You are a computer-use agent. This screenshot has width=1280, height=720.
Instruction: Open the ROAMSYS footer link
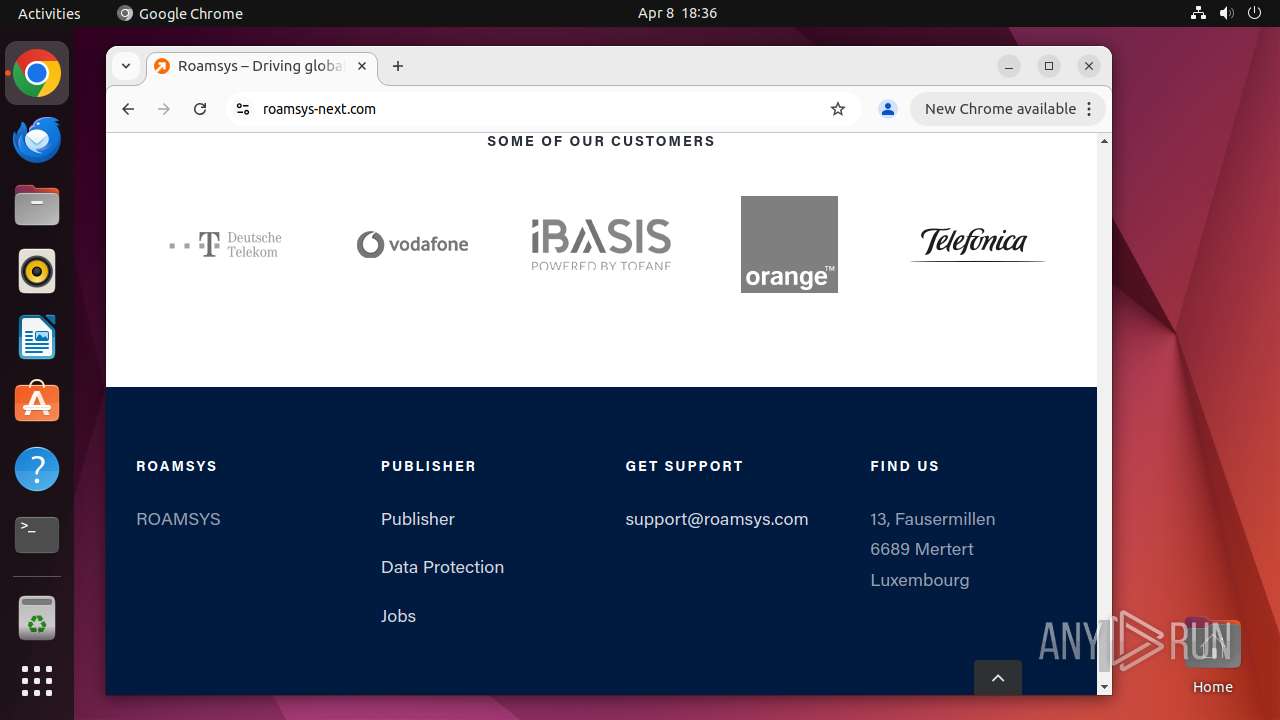(178, 519)
